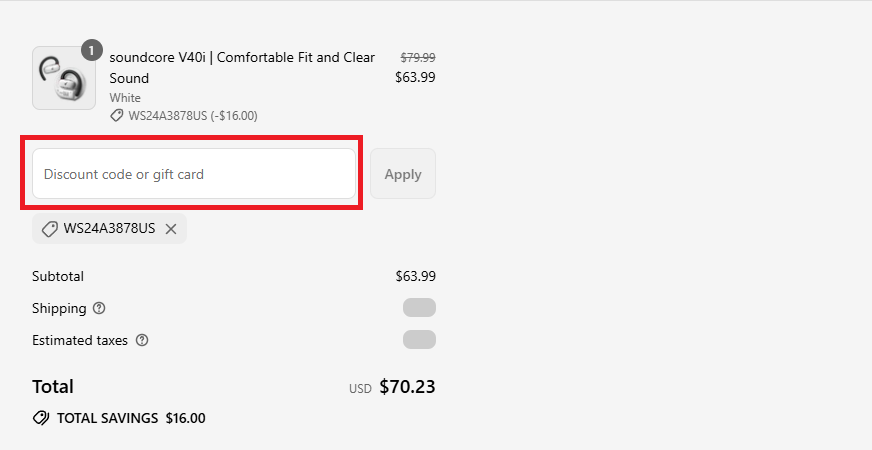
Task: Click the discount code or gift card field
Action: pyautogui.click(x=194, y=174)
